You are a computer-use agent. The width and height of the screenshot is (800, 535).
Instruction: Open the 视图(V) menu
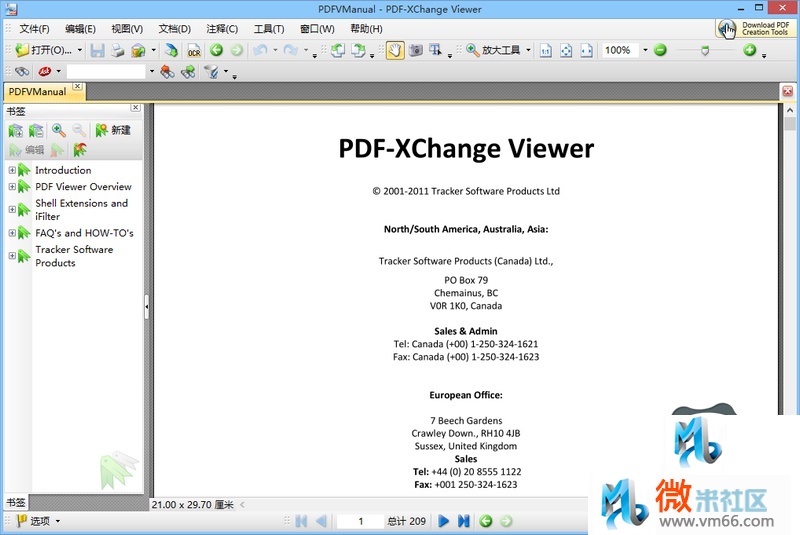(x=127, y=29)
